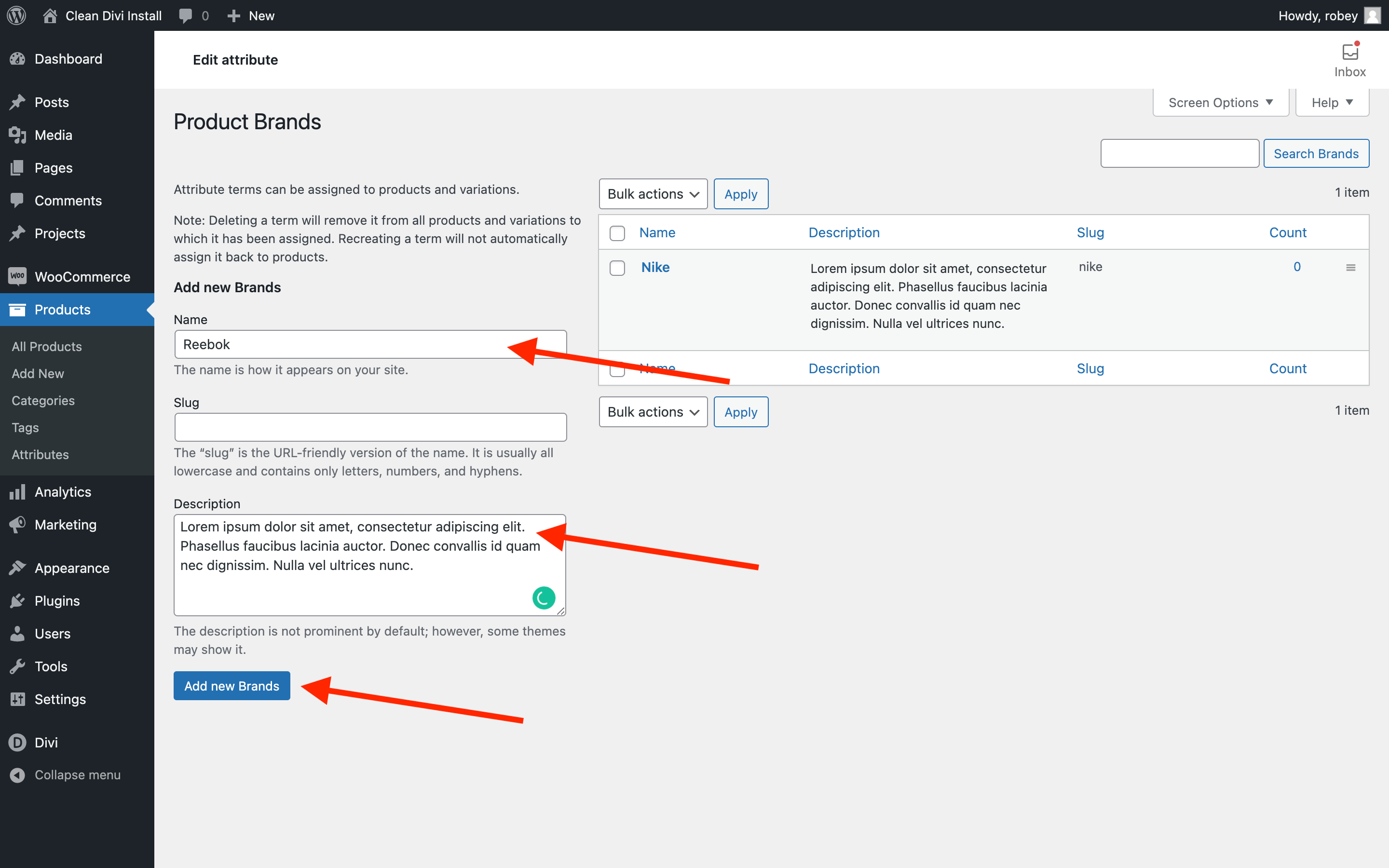Open the Inbox tray icon
The image size is (1389, 868).
pyautogui.click(x=1350, y=52)
